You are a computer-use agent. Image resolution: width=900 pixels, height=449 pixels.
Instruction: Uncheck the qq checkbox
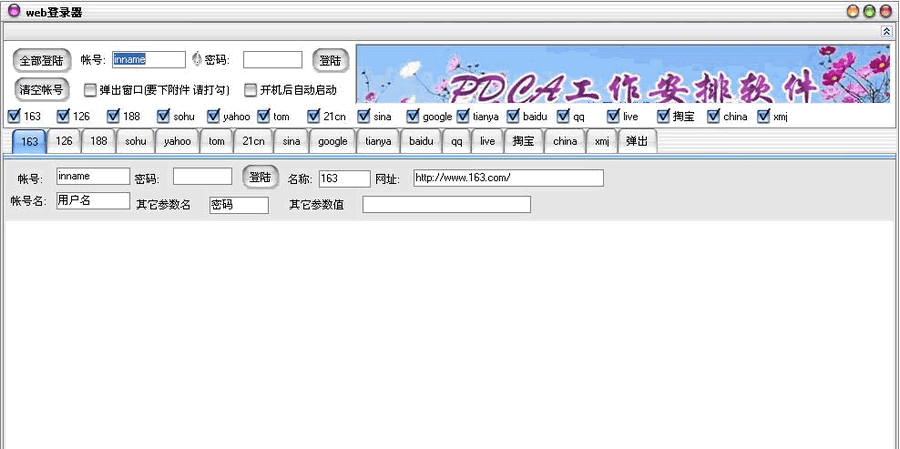click(563, 117)
